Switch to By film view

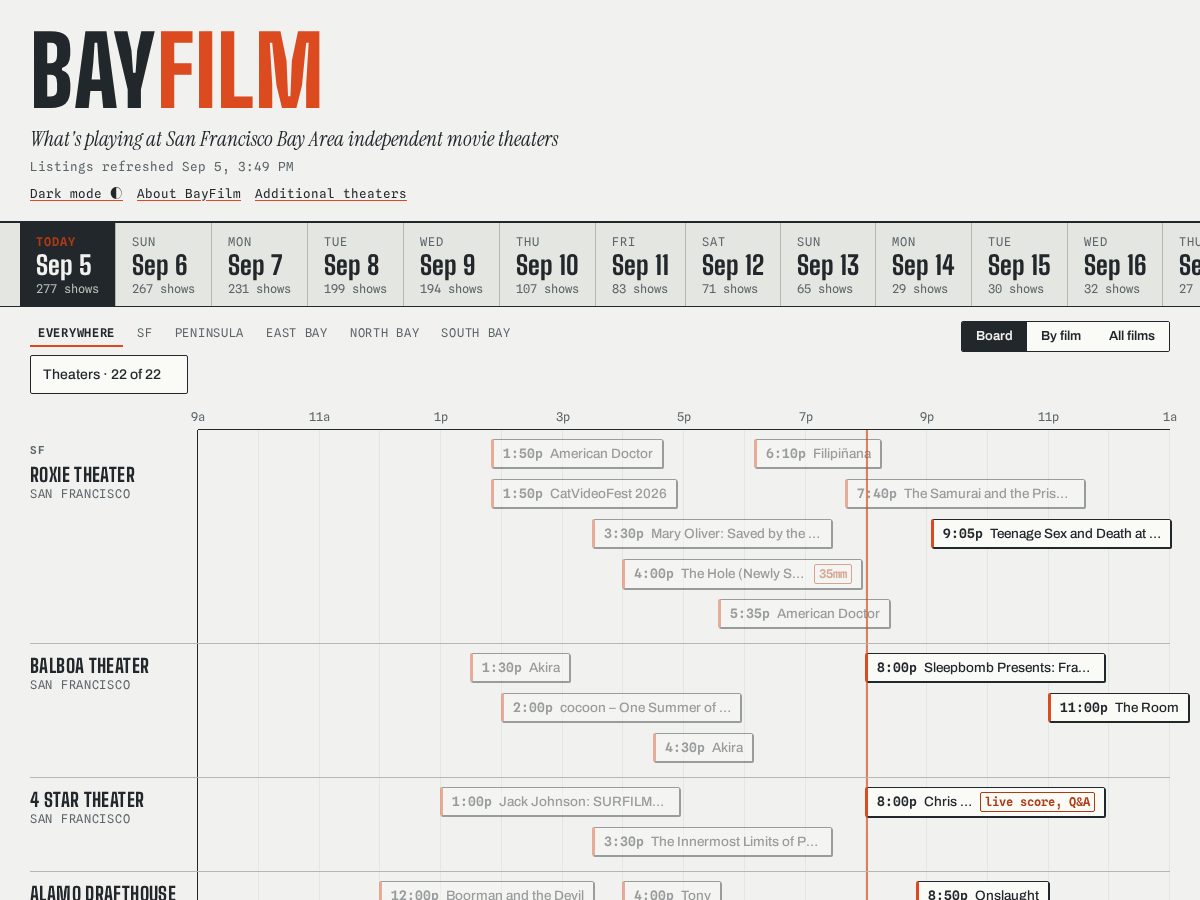point(1061,336)
